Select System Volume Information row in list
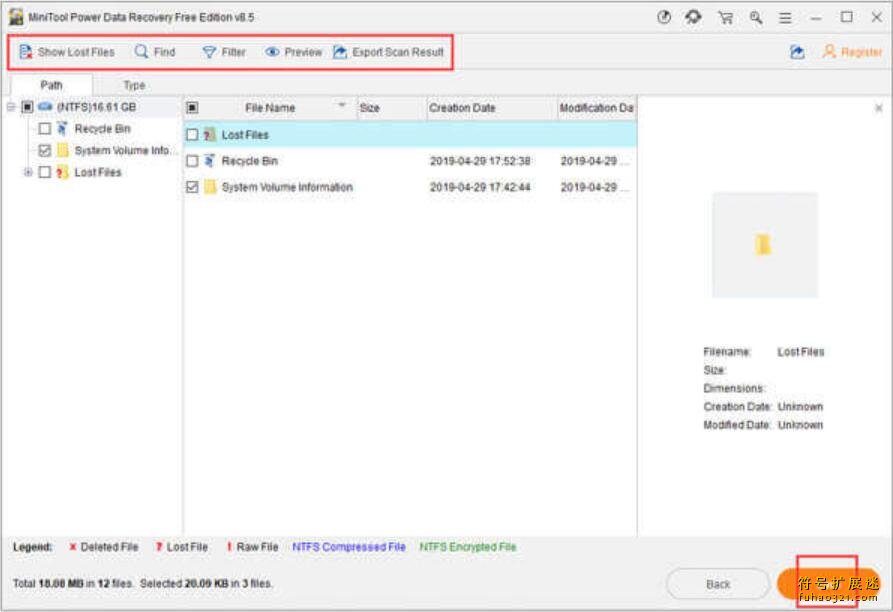This screenshot has width=893, height=612. click(410, 187)
